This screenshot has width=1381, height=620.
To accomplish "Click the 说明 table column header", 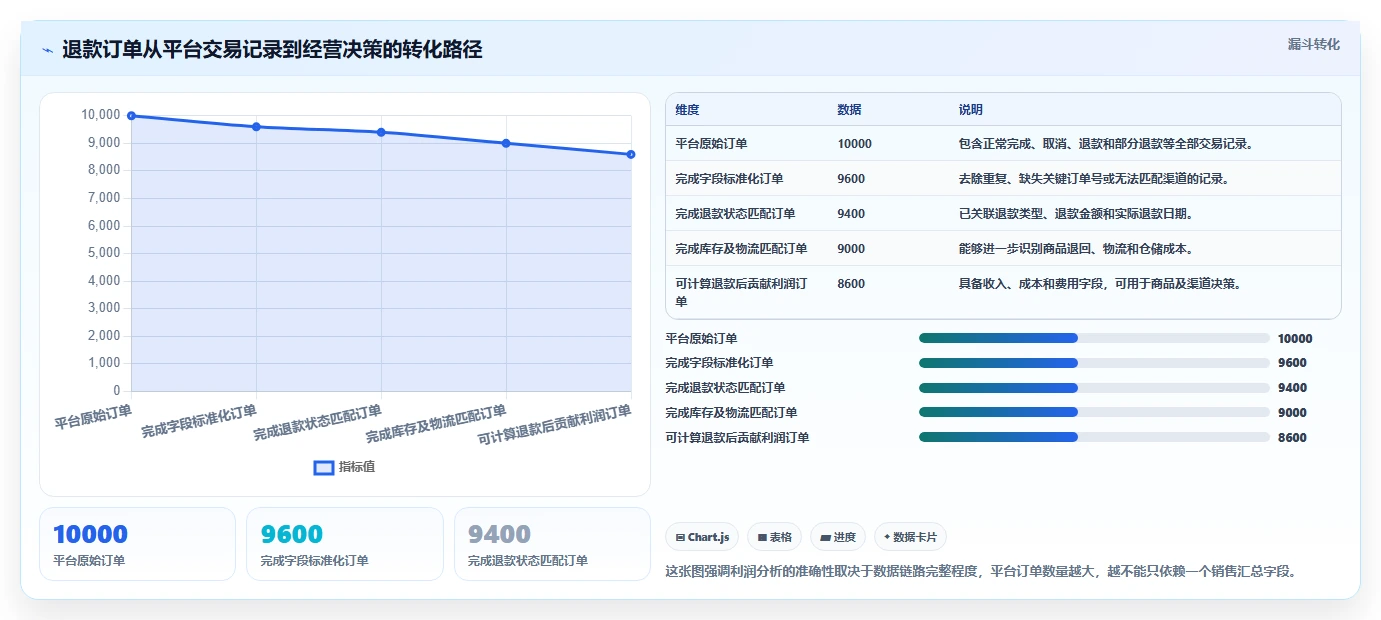I will tap(970, 109).
